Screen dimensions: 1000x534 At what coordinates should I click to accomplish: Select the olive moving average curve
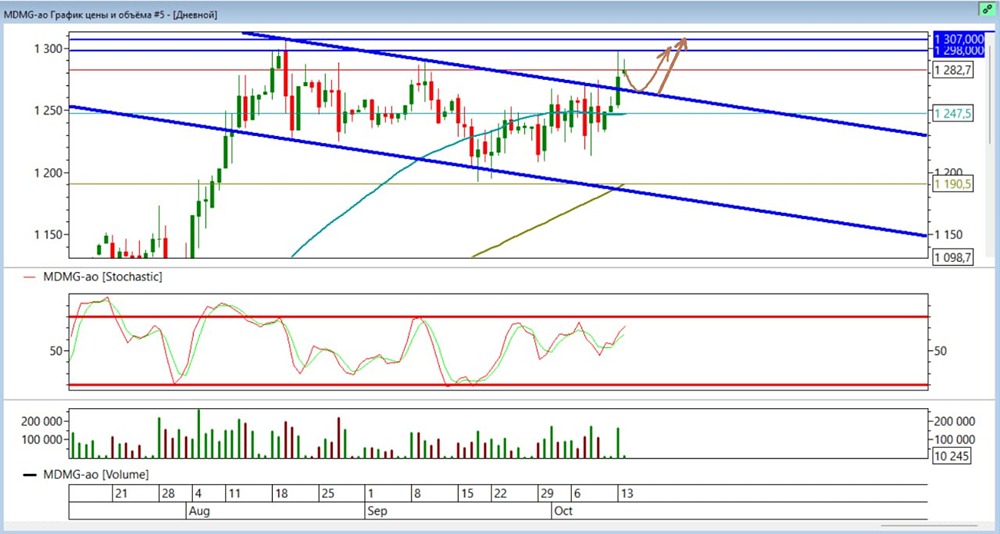click(x=548, y=221)
